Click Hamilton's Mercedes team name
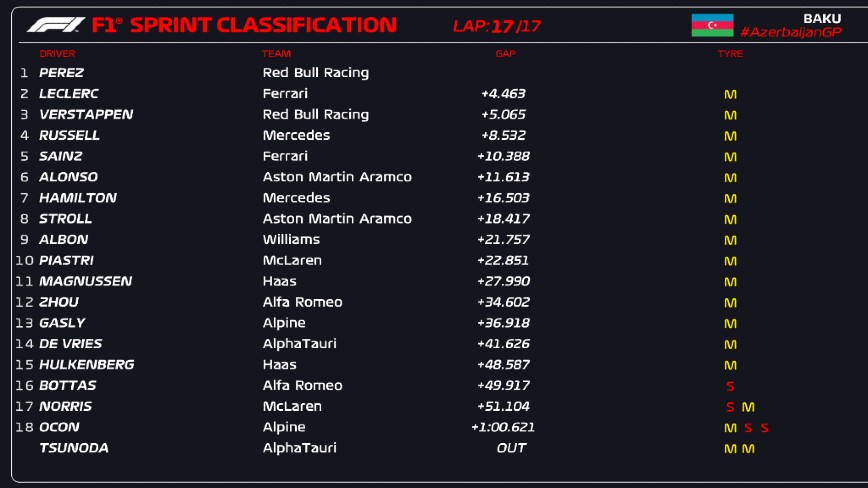Image resolution: width=868 pixels, height=488 pixels. (296, 199)
